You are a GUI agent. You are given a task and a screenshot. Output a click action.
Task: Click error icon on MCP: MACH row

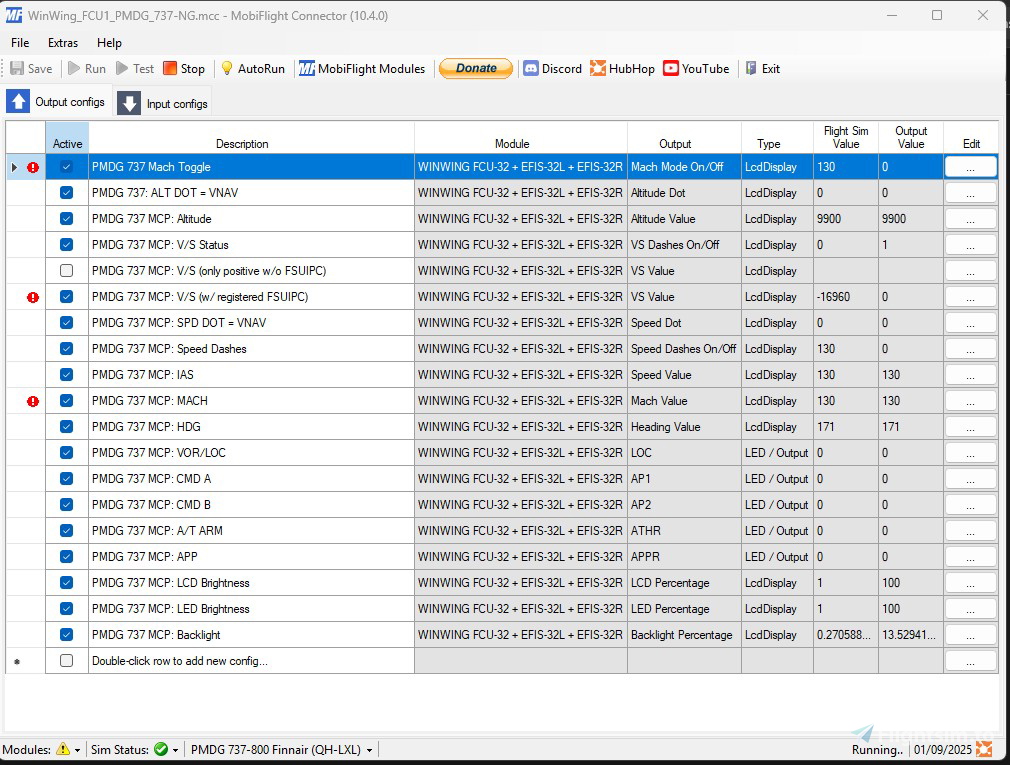[x=33, y=401]
